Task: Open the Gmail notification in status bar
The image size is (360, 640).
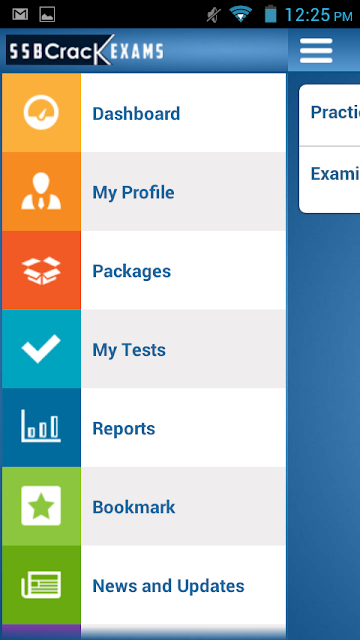Action: click(x=20, y=15)
